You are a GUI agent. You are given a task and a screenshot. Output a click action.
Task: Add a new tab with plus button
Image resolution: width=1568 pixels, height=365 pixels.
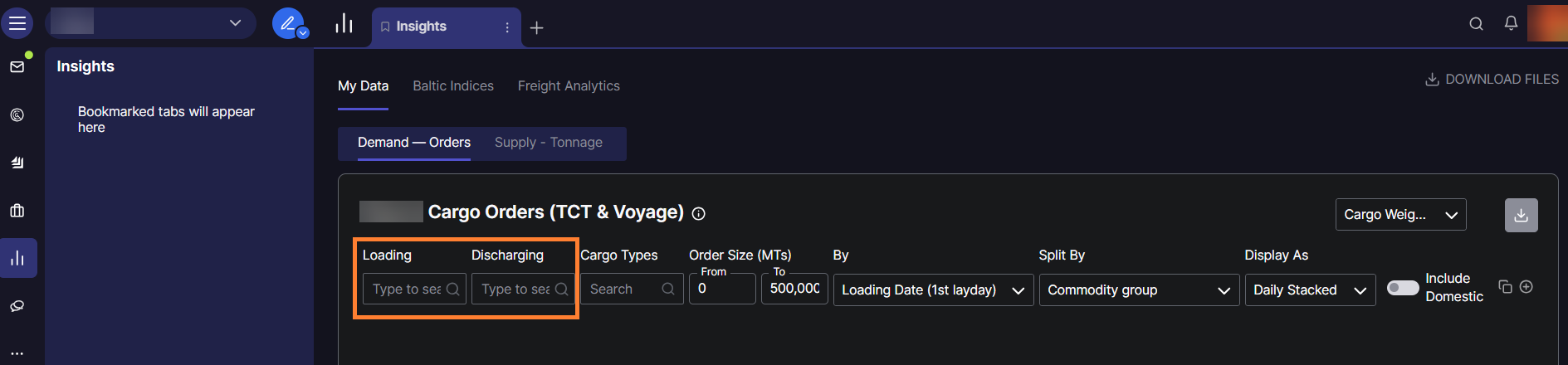[537, 28]
